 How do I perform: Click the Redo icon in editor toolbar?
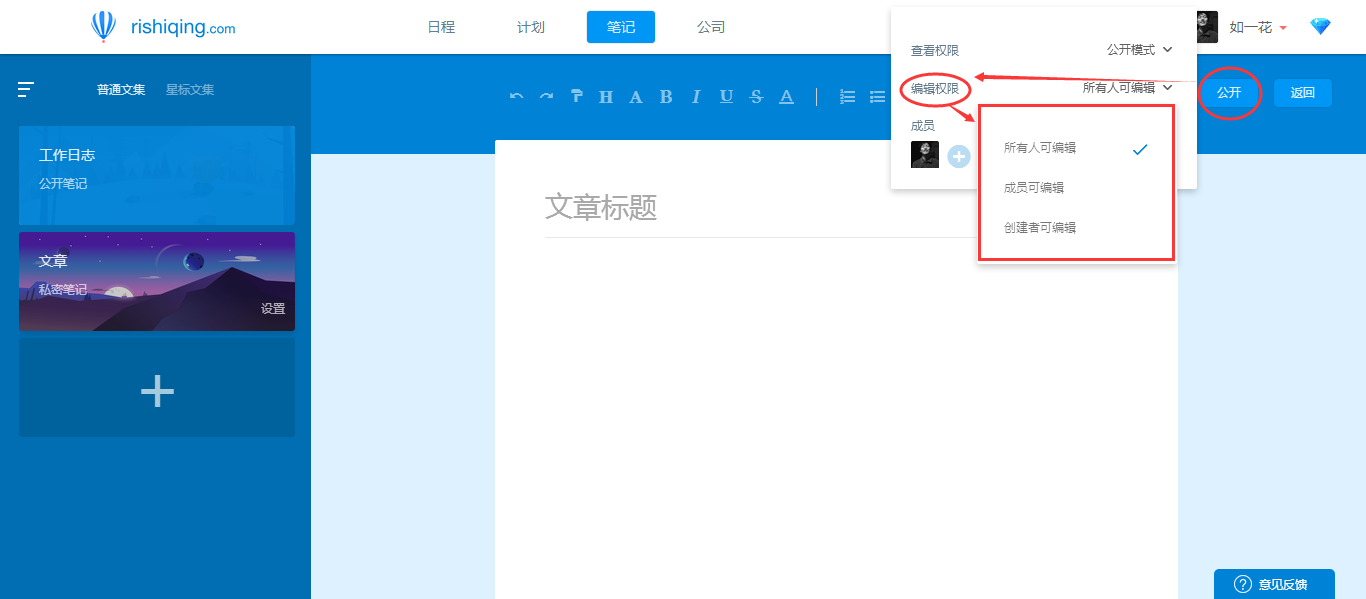(546, 96)
